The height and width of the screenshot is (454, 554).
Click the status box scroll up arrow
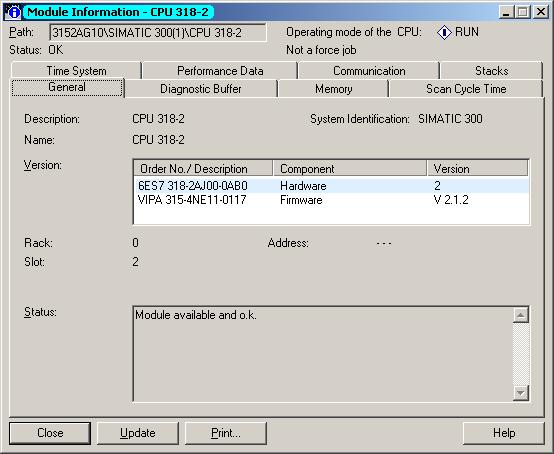(521, 315)
